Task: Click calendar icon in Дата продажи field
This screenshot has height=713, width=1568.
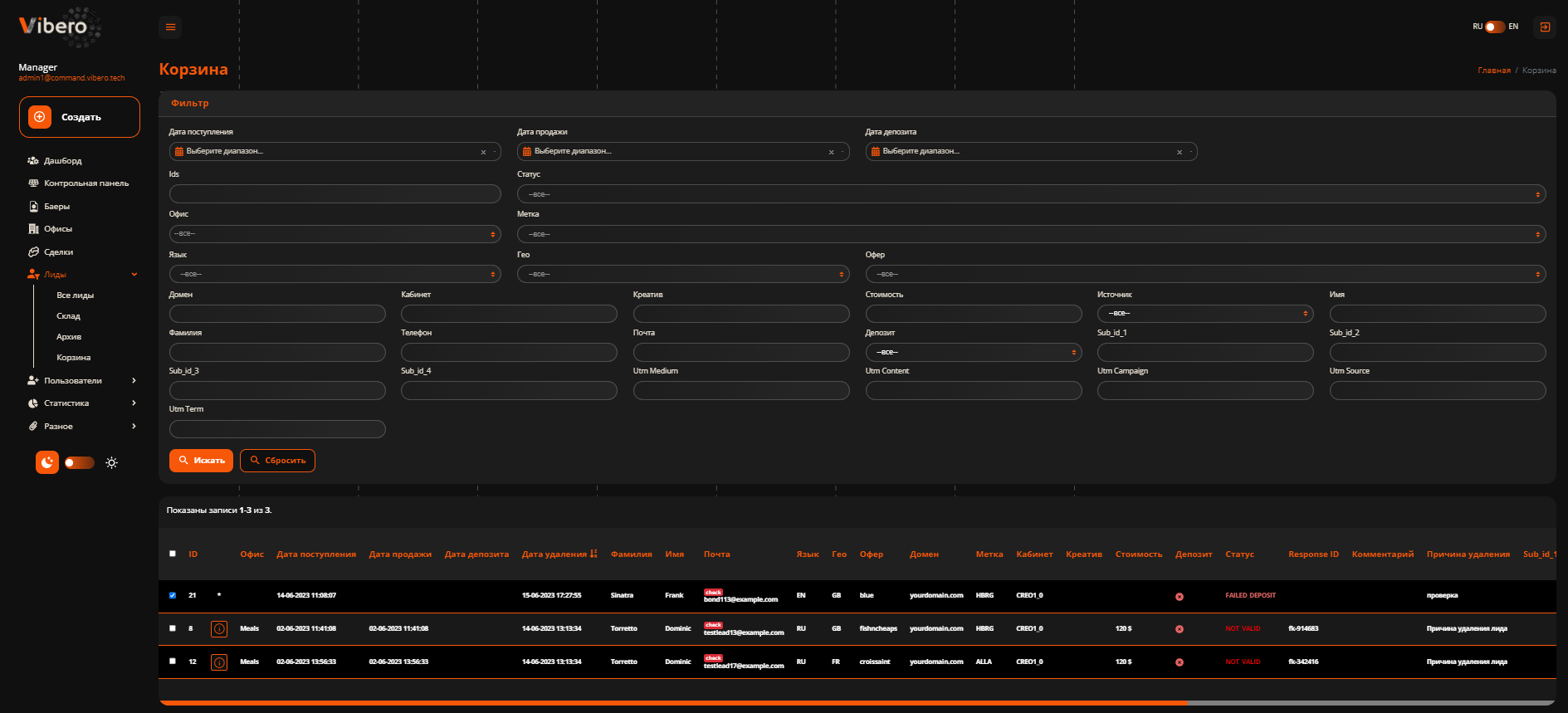Action: [526, 152]
